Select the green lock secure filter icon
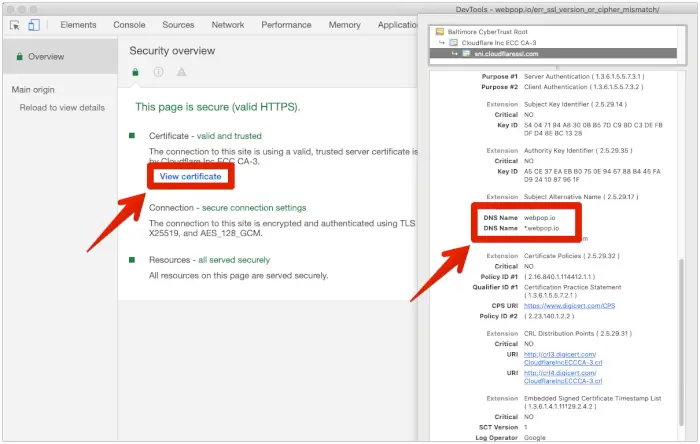The image size is (700, 444). tap(135, 72)
